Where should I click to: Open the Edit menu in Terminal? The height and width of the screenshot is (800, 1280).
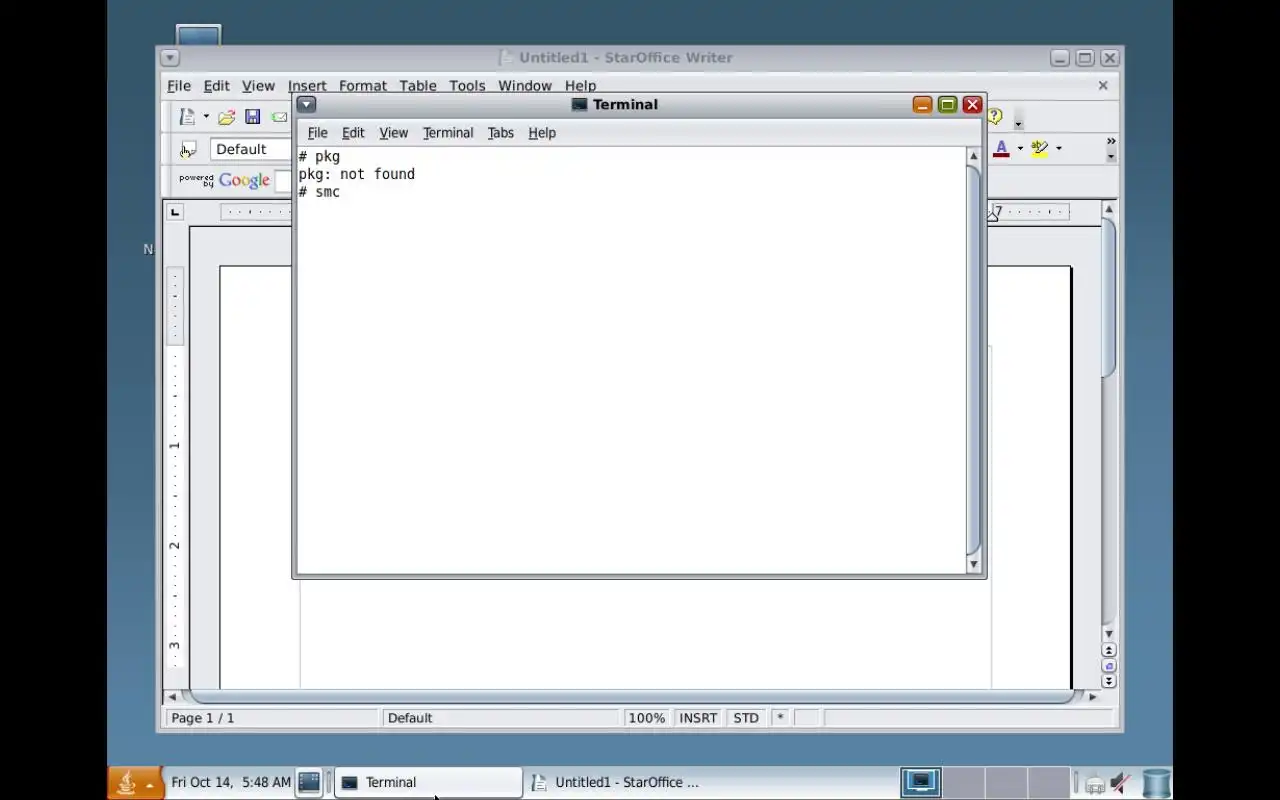tap(353, 133)
